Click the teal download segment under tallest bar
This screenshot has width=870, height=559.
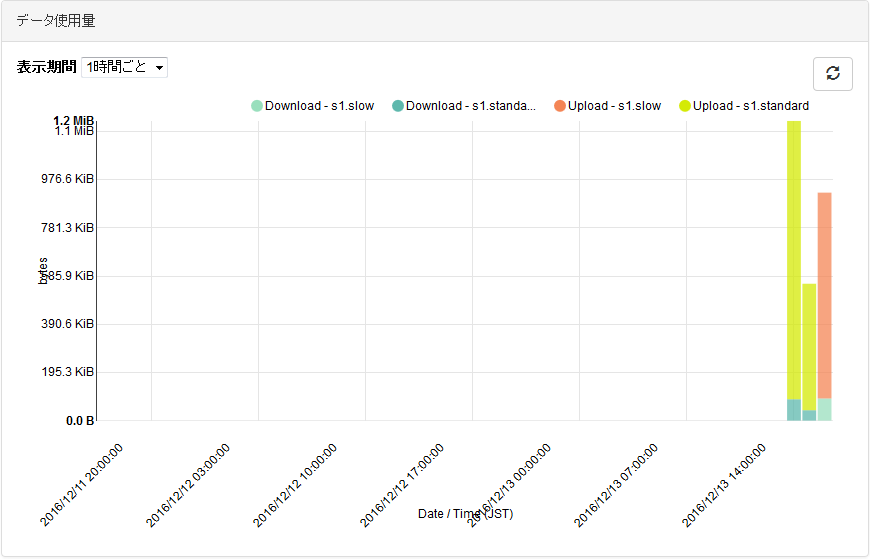794,410
